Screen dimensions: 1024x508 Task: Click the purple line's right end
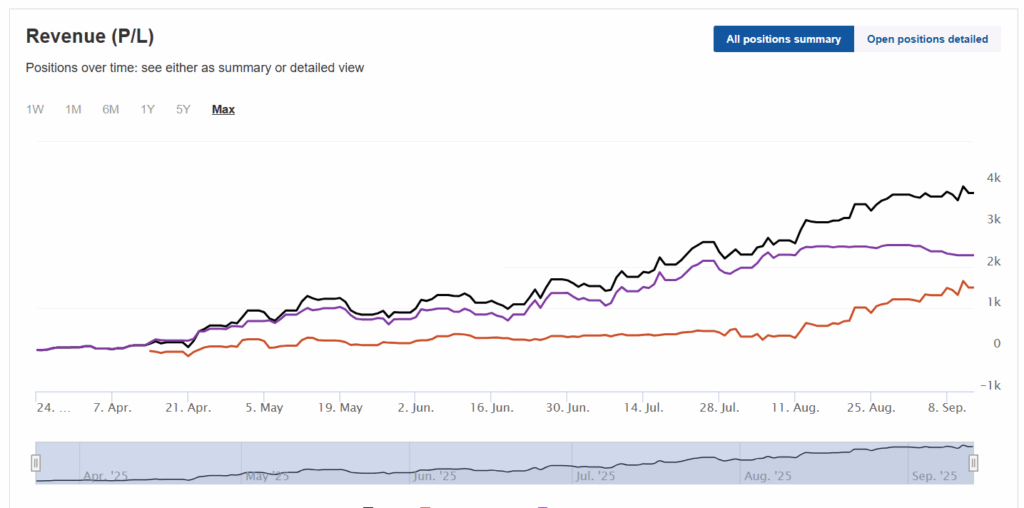tap(972, 255)
